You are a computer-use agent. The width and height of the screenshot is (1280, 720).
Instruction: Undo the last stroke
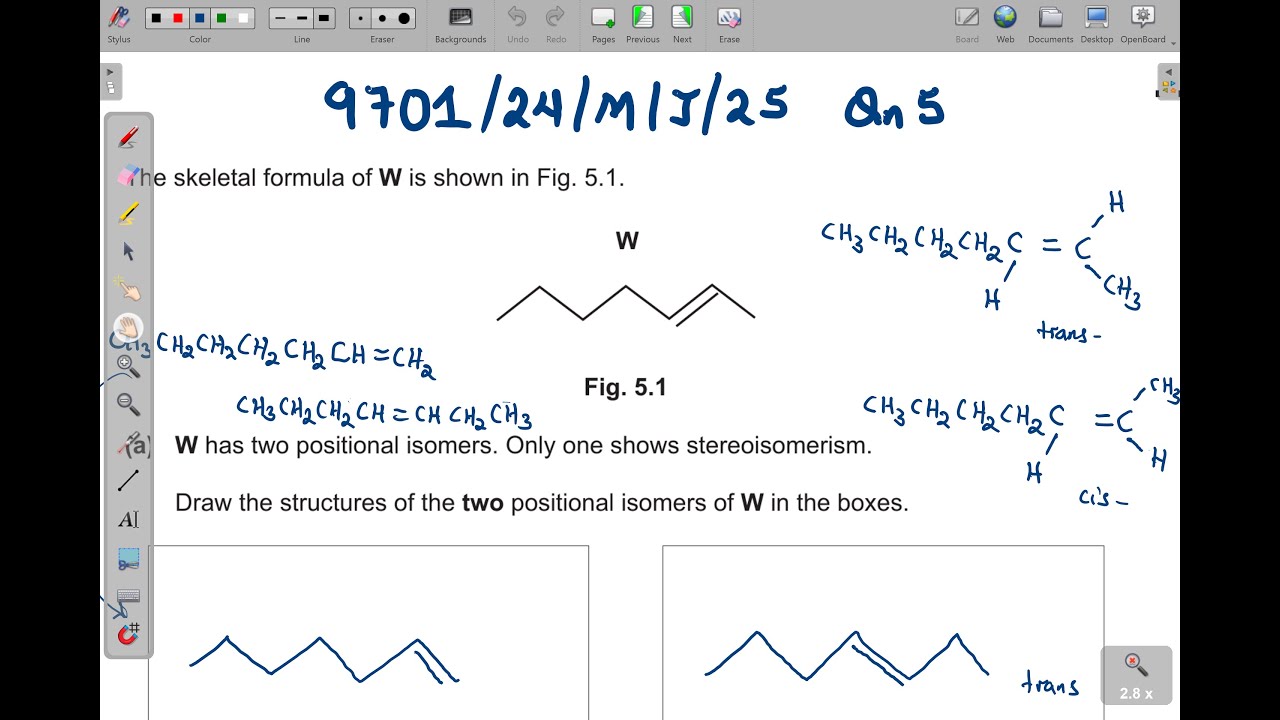click(x=517, y=24)
